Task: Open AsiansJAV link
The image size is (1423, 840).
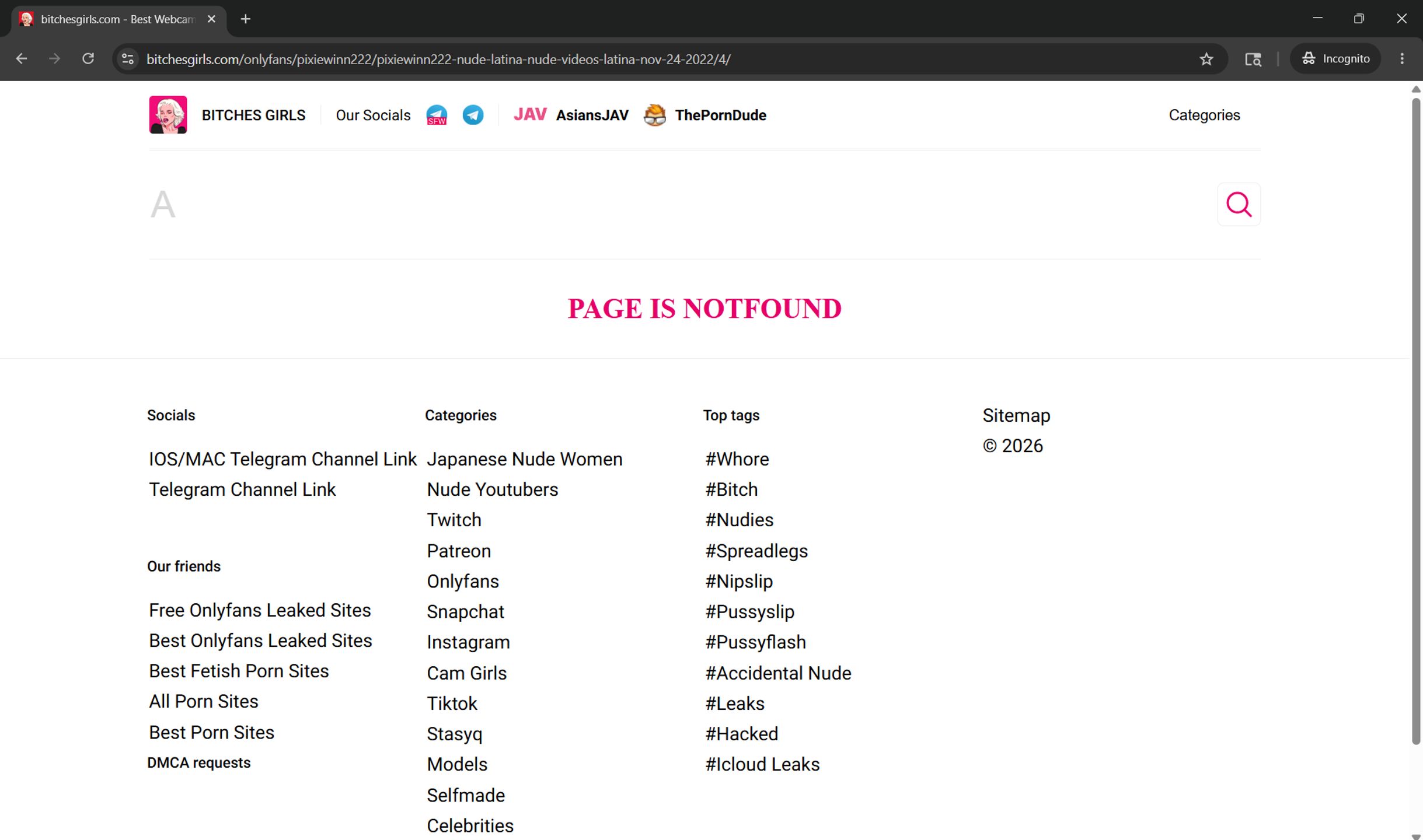Action: [x=592, y=116]
